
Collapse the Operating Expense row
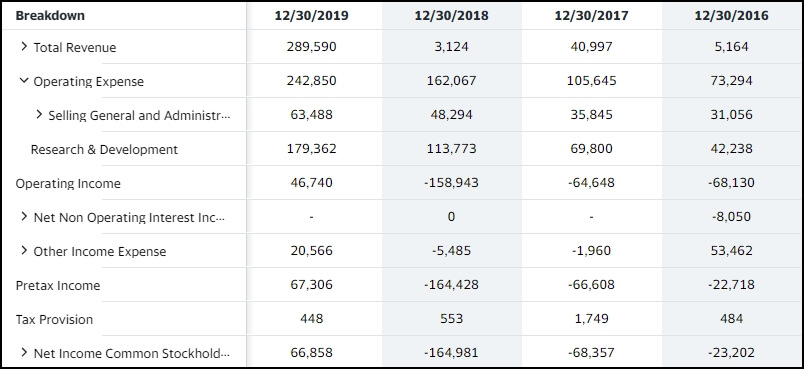pos(24,80)
